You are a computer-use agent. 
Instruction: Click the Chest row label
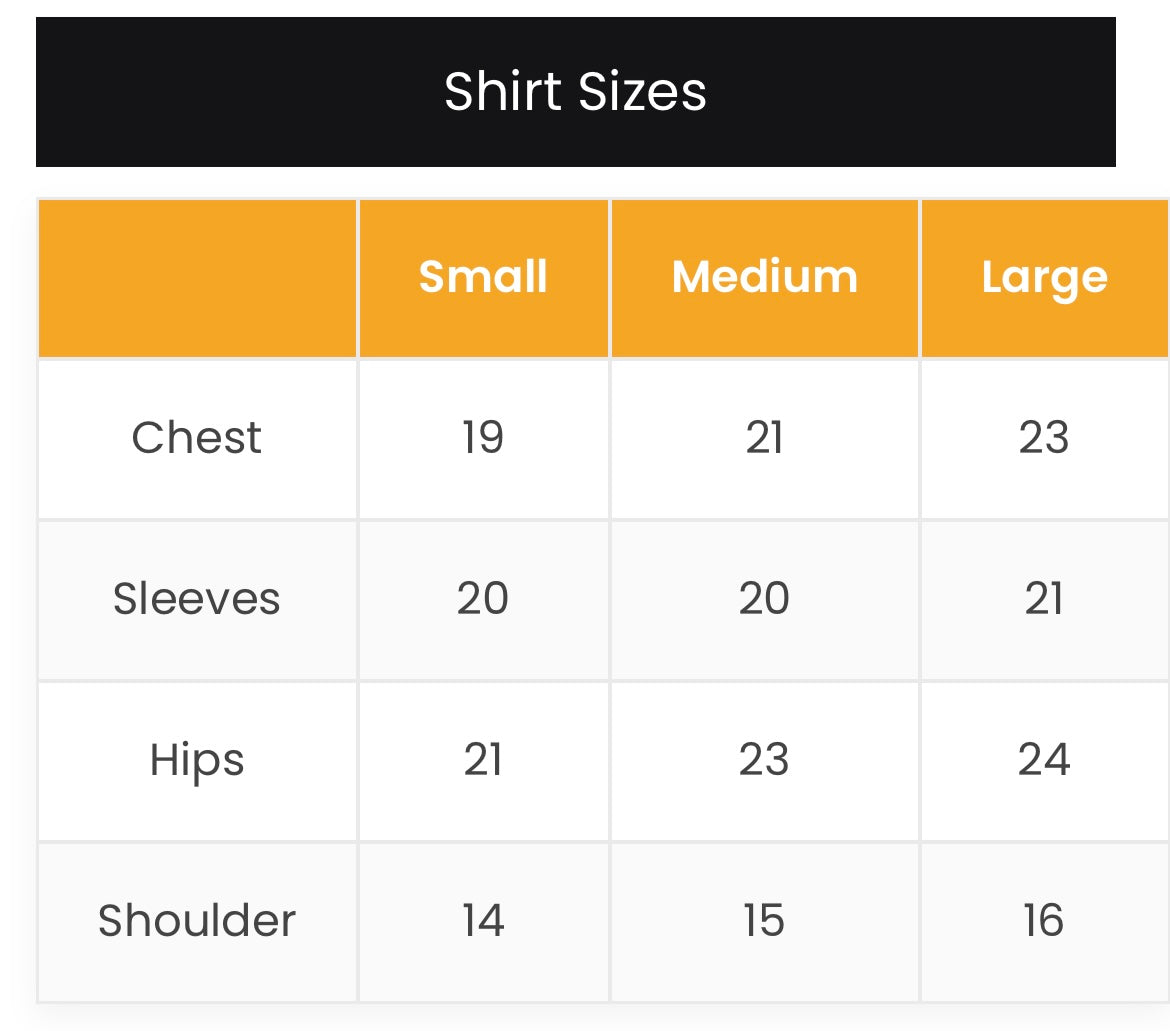pyautogui.click(x=197, y=438)
